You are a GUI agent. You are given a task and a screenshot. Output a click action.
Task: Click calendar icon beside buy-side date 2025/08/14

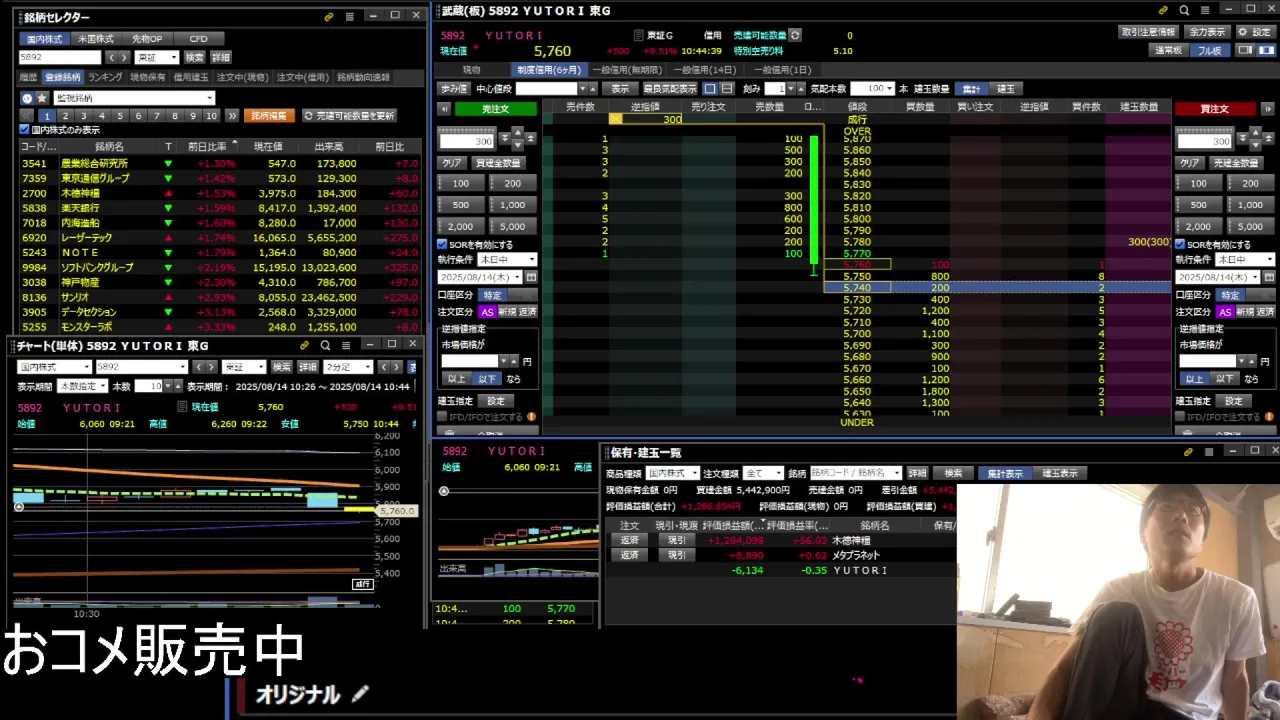(x=1268, y=277)
